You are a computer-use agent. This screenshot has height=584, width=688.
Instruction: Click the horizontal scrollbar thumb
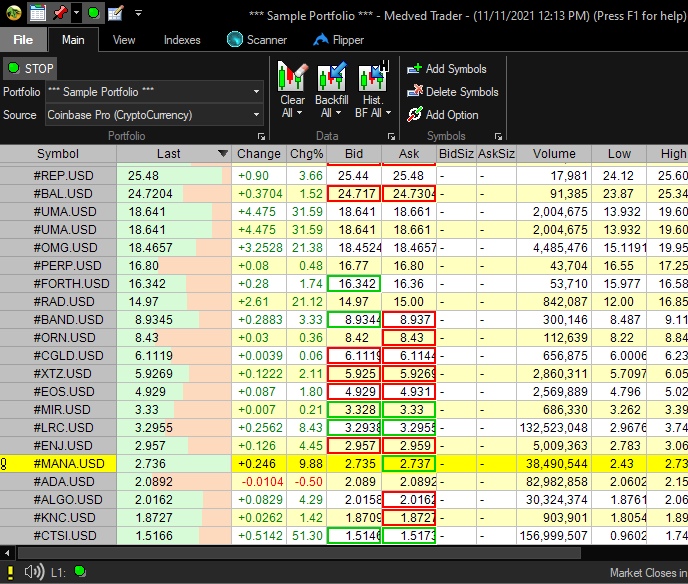pos(299,553)
